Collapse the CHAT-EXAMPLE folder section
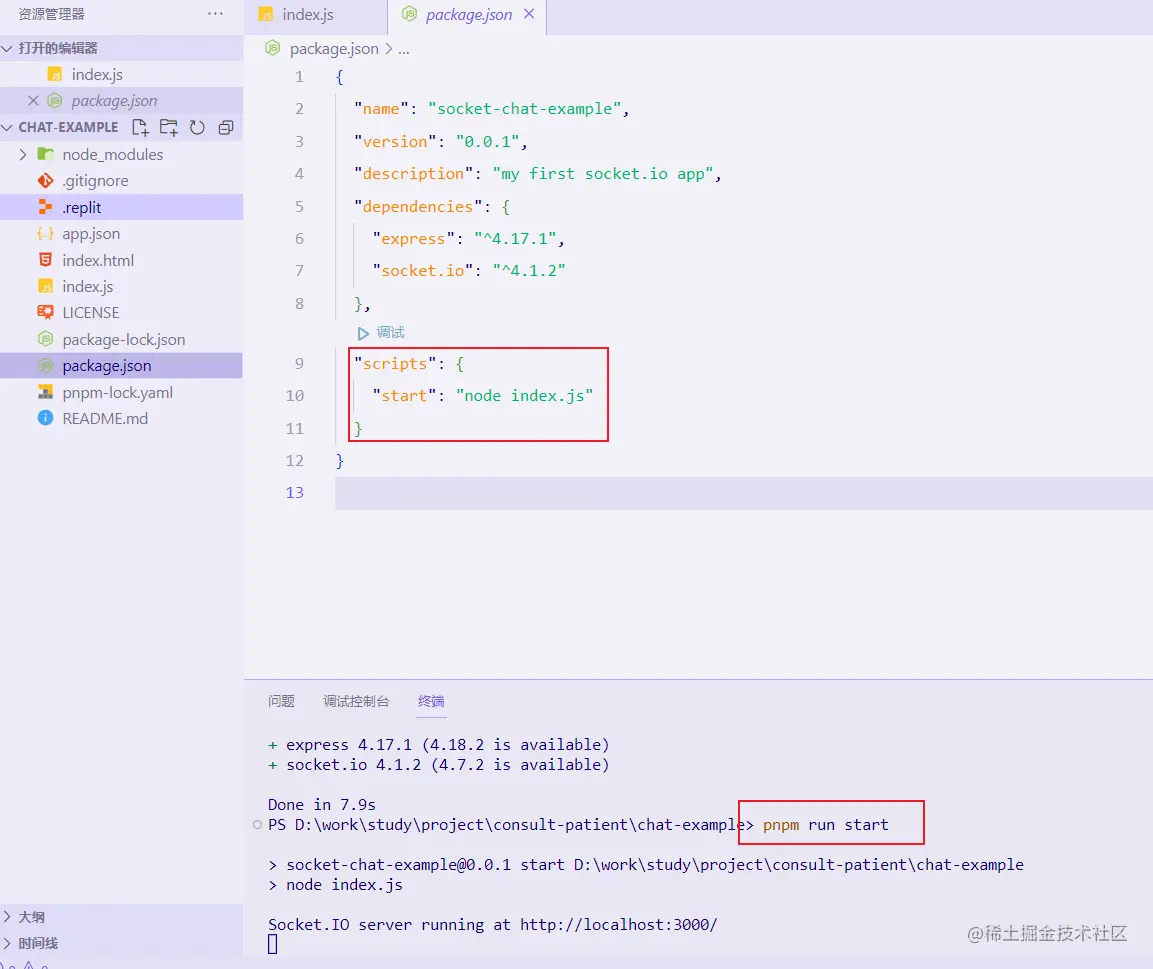Screen dimensions: 1153x969 [x=7, y=128]
